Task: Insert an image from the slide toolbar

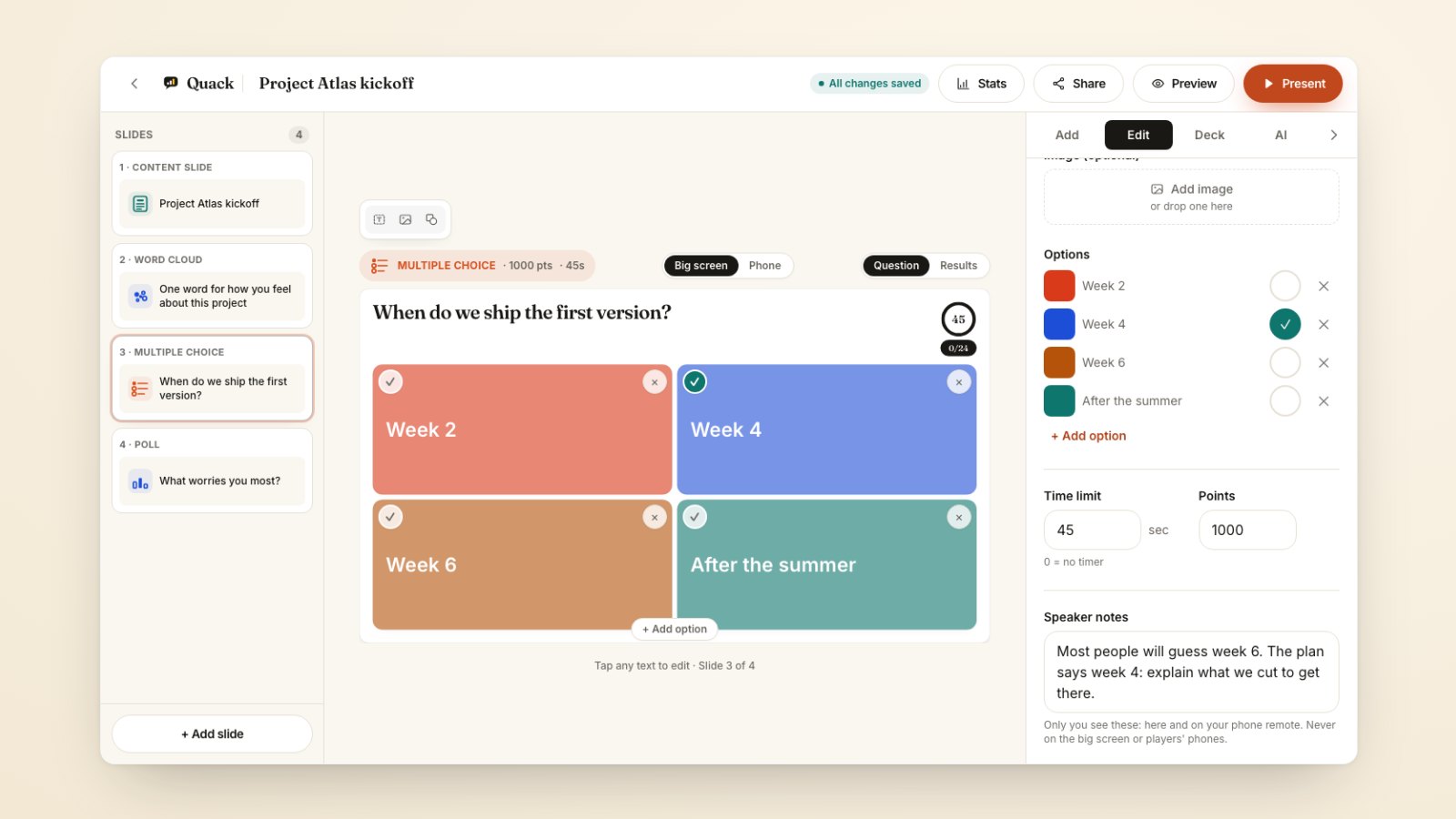Action: point(405,219)
